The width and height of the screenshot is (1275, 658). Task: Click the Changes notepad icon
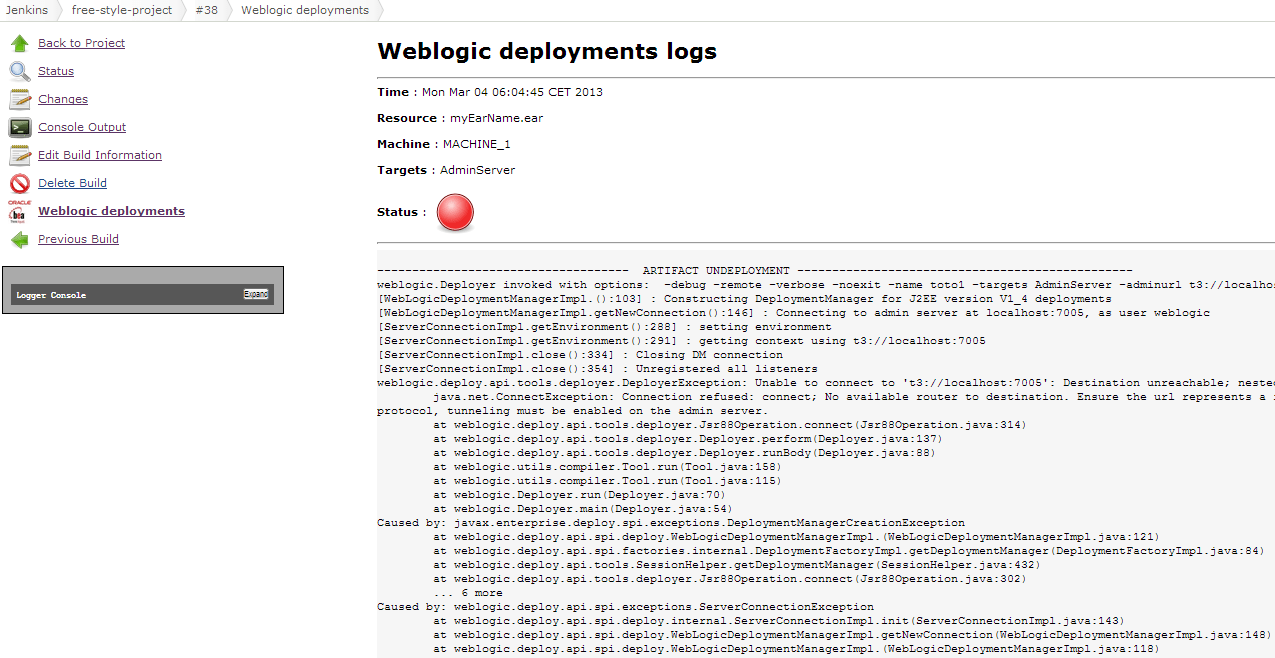click(x=18, y=98)
